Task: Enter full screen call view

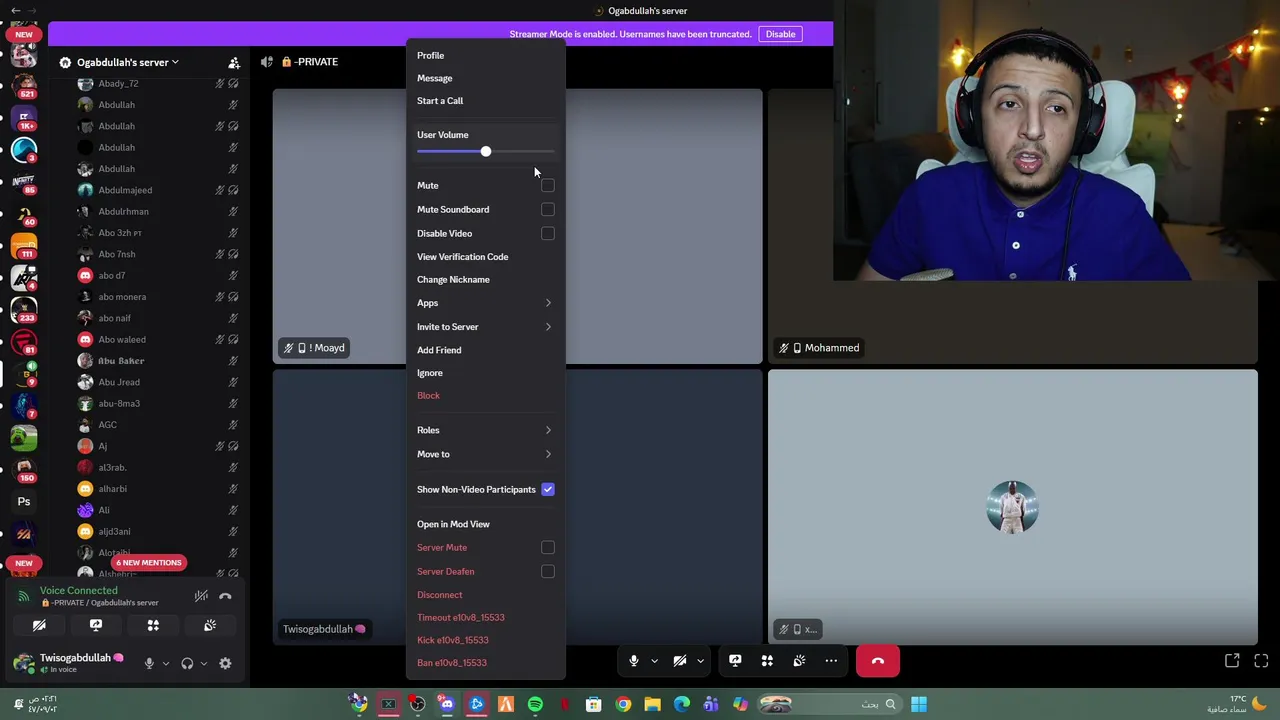Action: [x=1261, y=661]
